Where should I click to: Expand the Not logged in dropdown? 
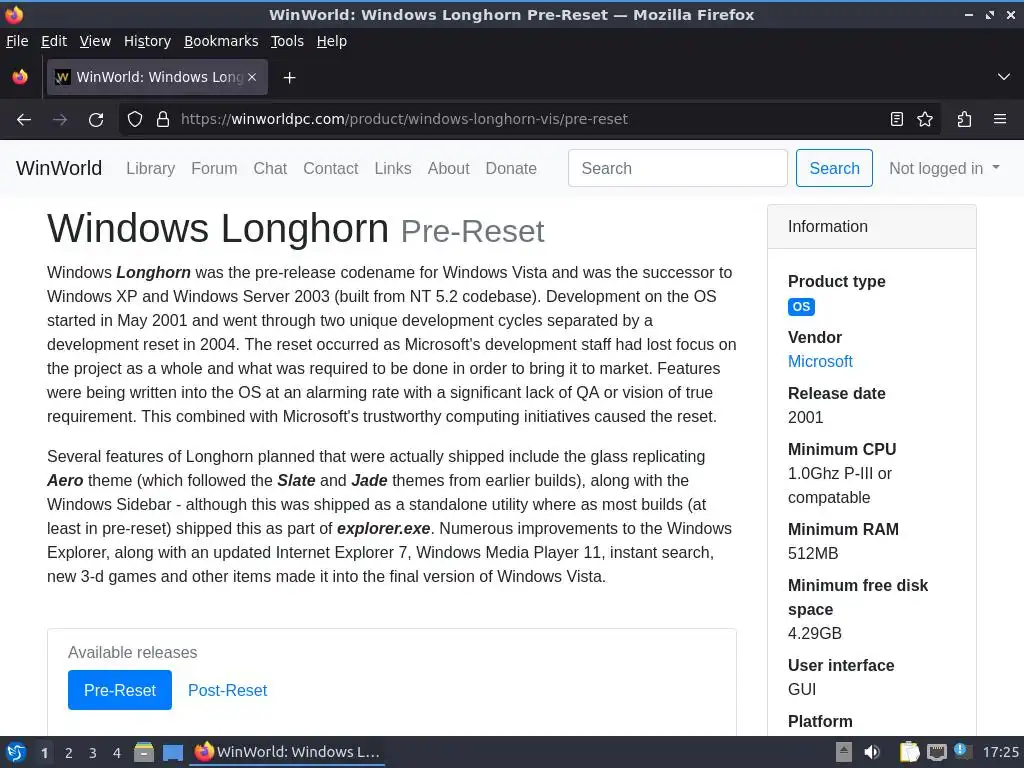coord(944,168)
